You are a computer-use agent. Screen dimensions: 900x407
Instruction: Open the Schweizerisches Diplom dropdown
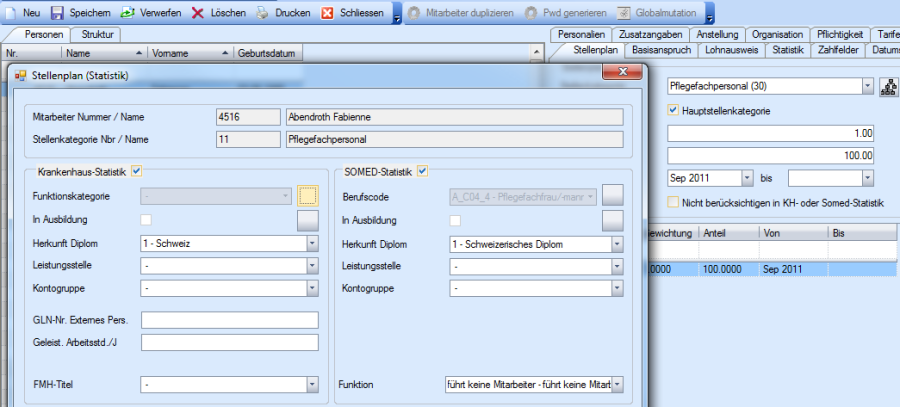pos(617,245)
